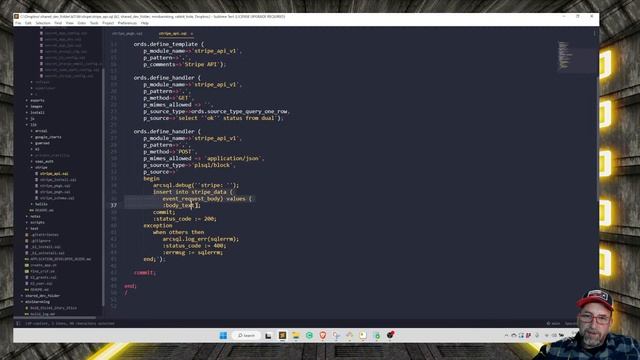Screen dimensions: 640x360
Task: Toggle side bar via status bar icon
Action: point(18,324)
